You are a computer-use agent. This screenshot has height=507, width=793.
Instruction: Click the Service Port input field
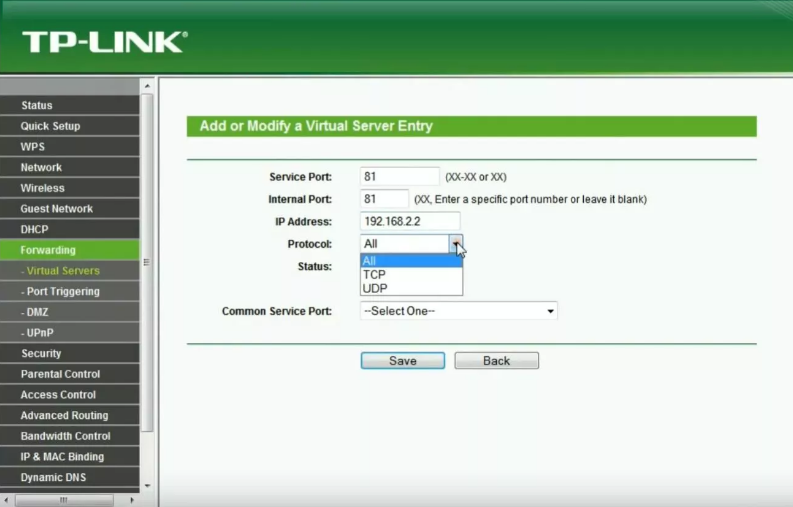(400, 177)
